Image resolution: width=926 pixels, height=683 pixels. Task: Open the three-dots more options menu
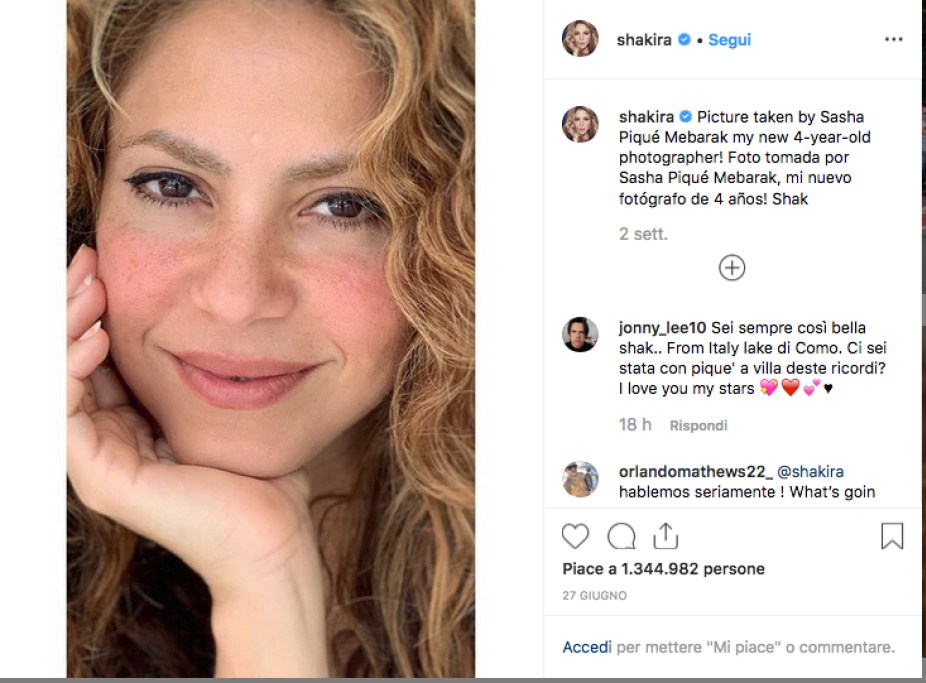click(893, 40)
